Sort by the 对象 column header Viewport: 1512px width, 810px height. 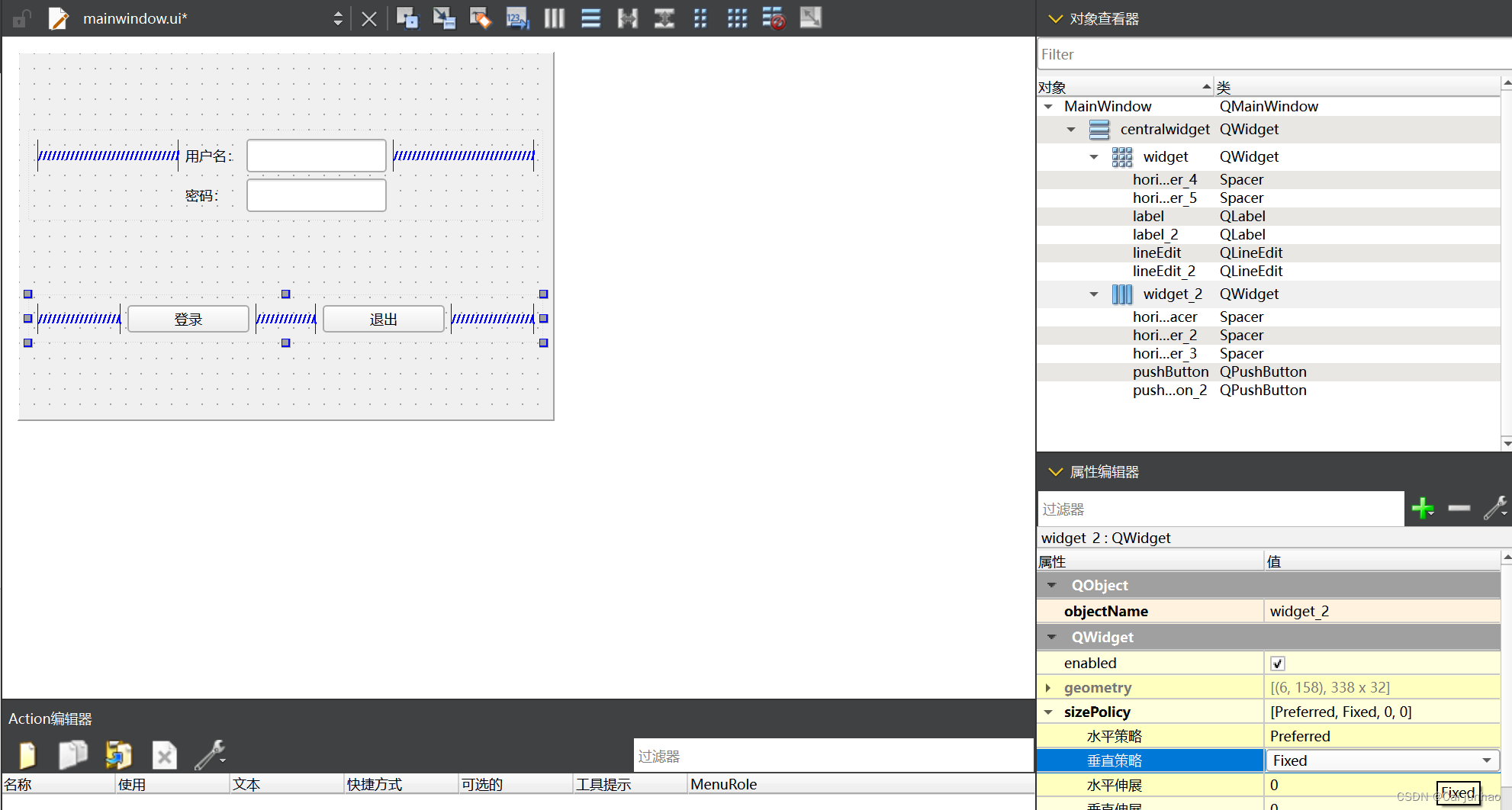point(1125,87)
